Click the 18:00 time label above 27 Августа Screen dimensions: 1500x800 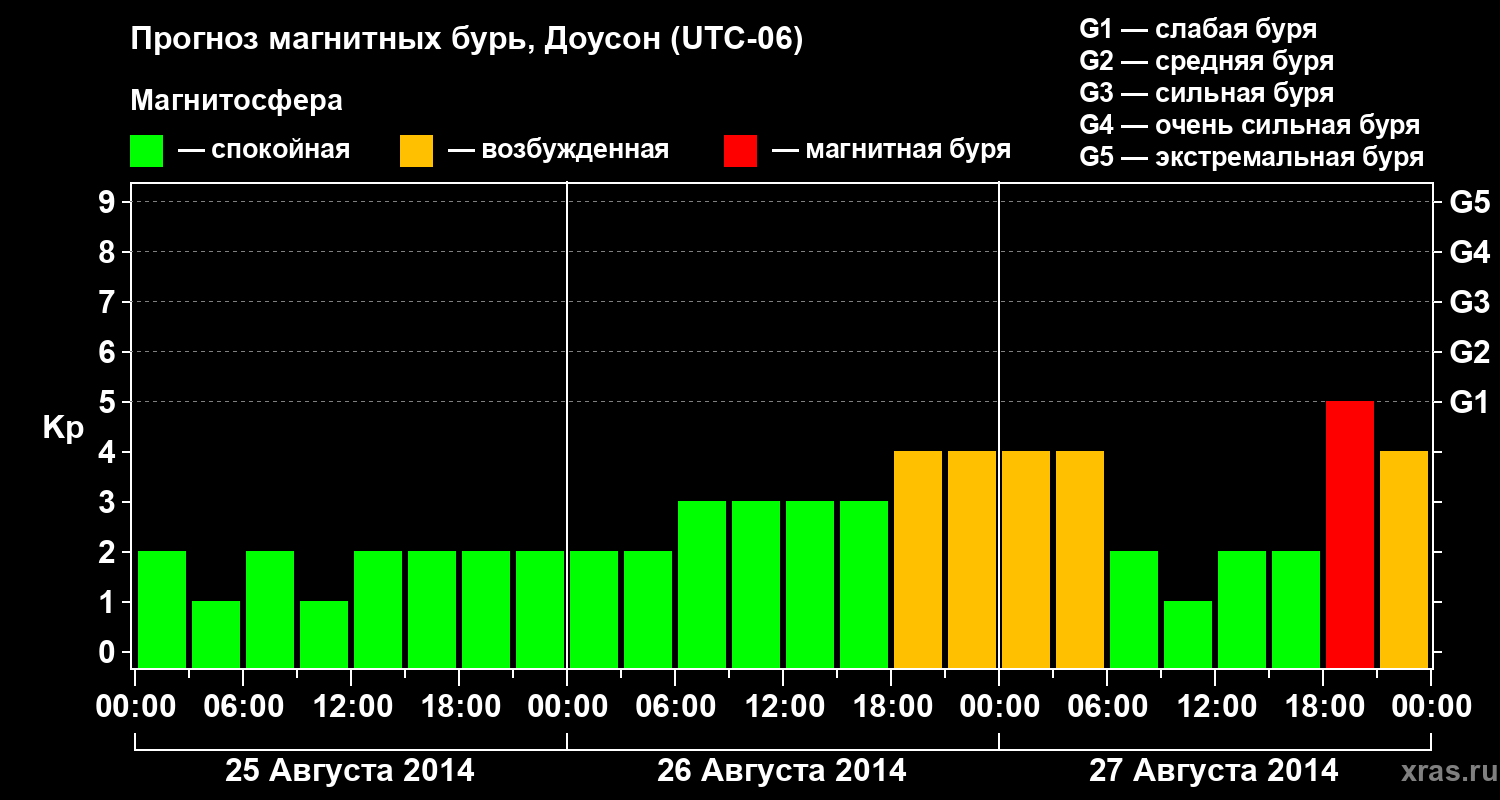pos(1323,707)
